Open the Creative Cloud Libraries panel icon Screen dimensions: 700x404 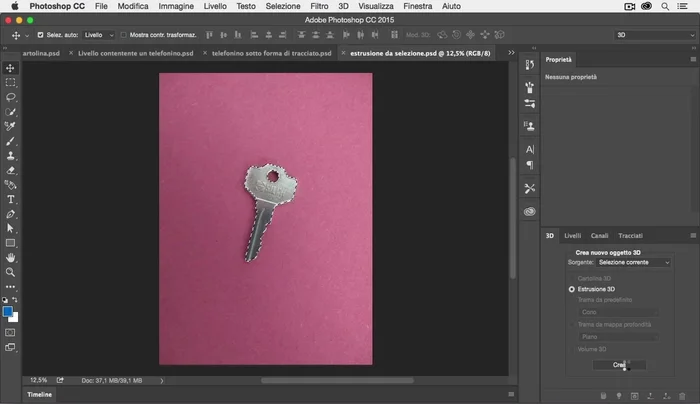[530, 211]
